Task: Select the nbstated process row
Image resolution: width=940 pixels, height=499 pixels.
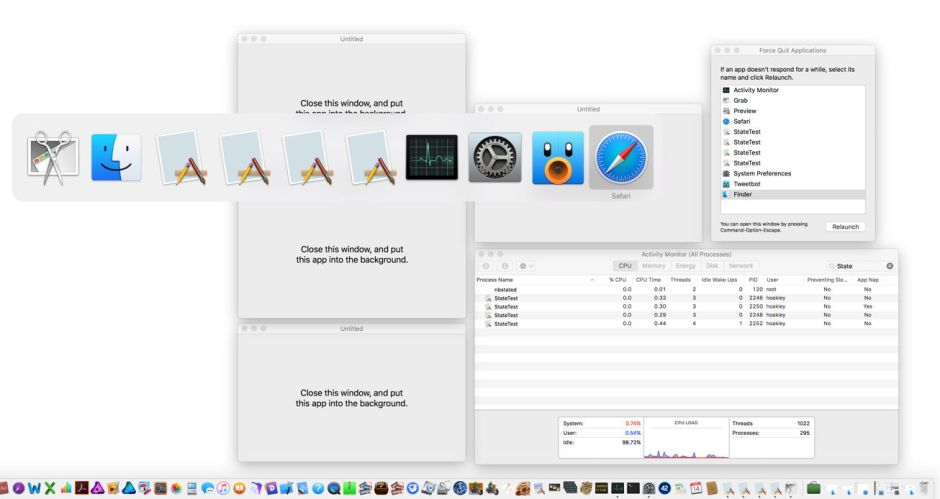Action: pos(686,289)
